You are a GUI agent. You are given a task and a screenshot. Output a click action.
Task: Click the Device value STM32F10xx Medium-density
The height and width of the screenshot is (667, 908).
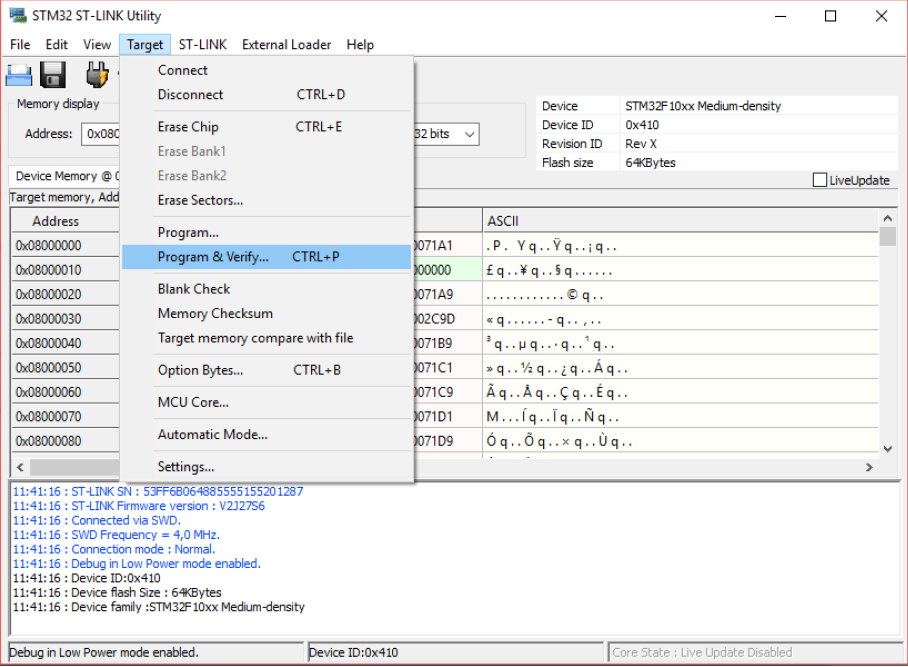(x=703, y=106)
